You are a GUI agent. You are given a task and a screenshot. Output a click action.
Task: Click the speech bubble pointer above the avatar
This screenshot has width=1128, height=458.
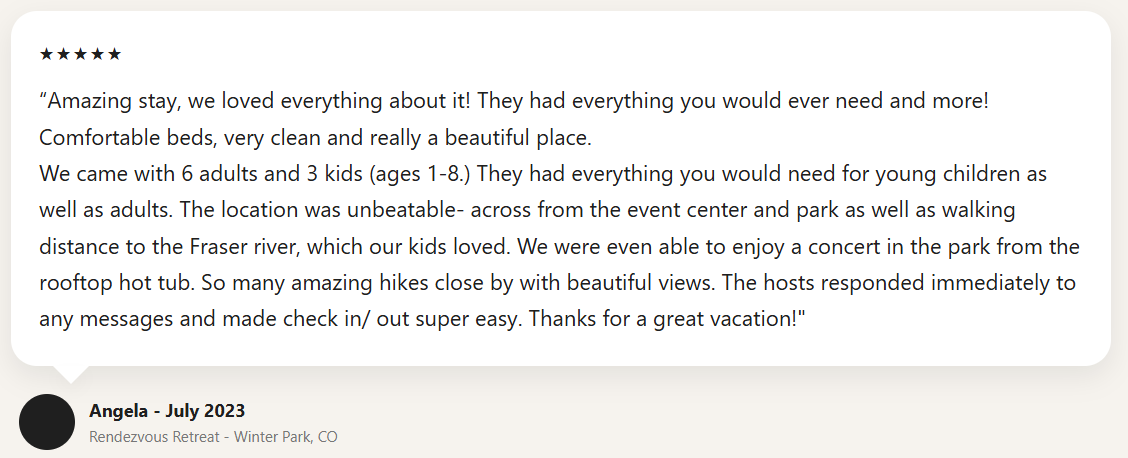point(69,372)
